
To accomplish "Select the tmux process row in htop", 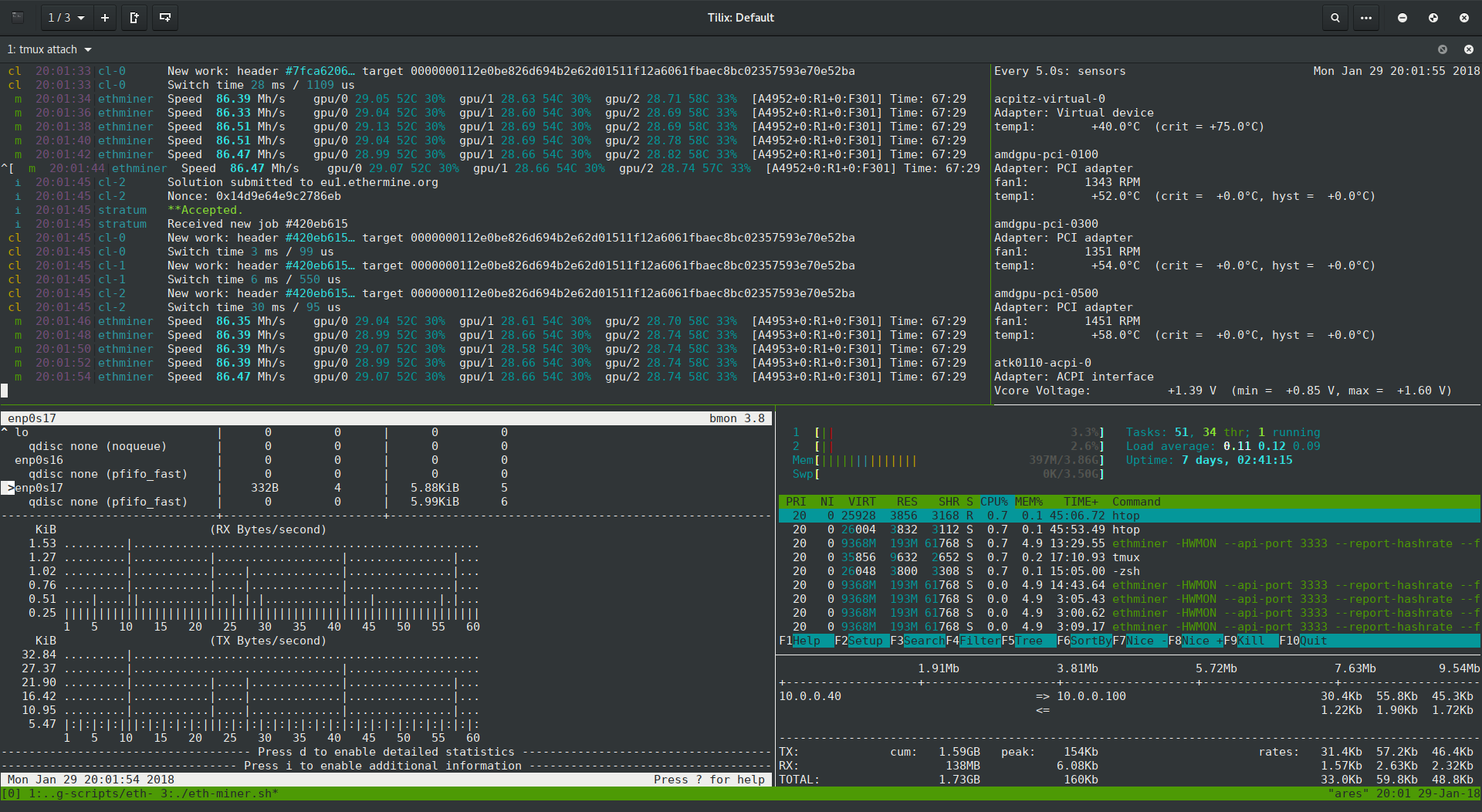I will 1129,557.
